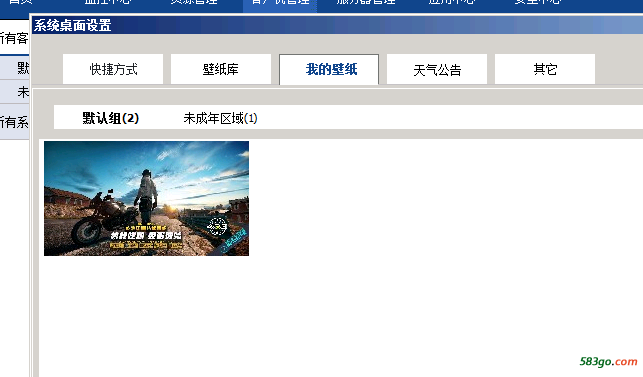Open the 快捷方式 tab
The image size is (643, 377).
tap(113, 69)
